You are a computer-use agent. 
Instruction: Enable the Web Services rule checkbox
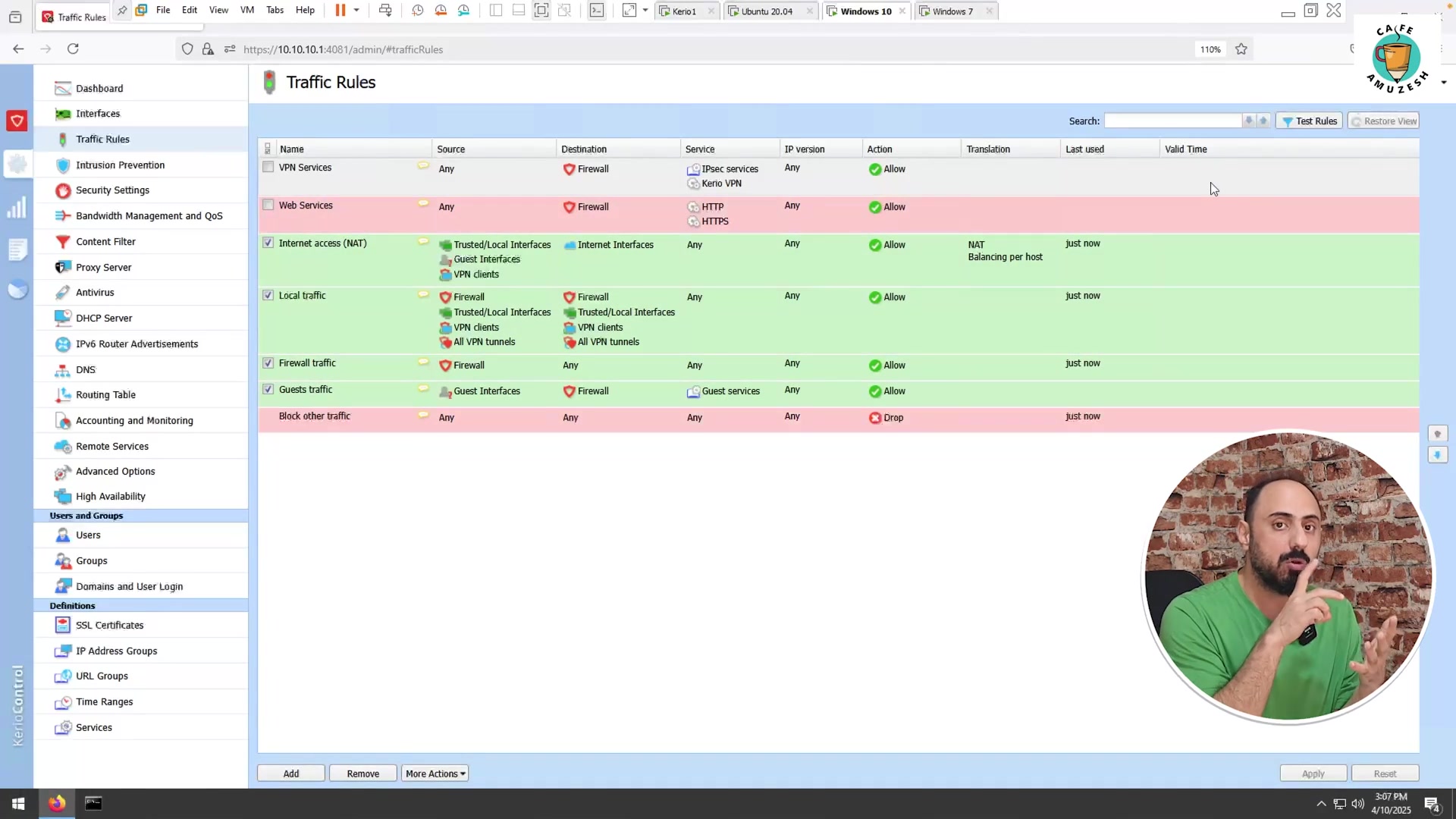click(x=268, y=206)
